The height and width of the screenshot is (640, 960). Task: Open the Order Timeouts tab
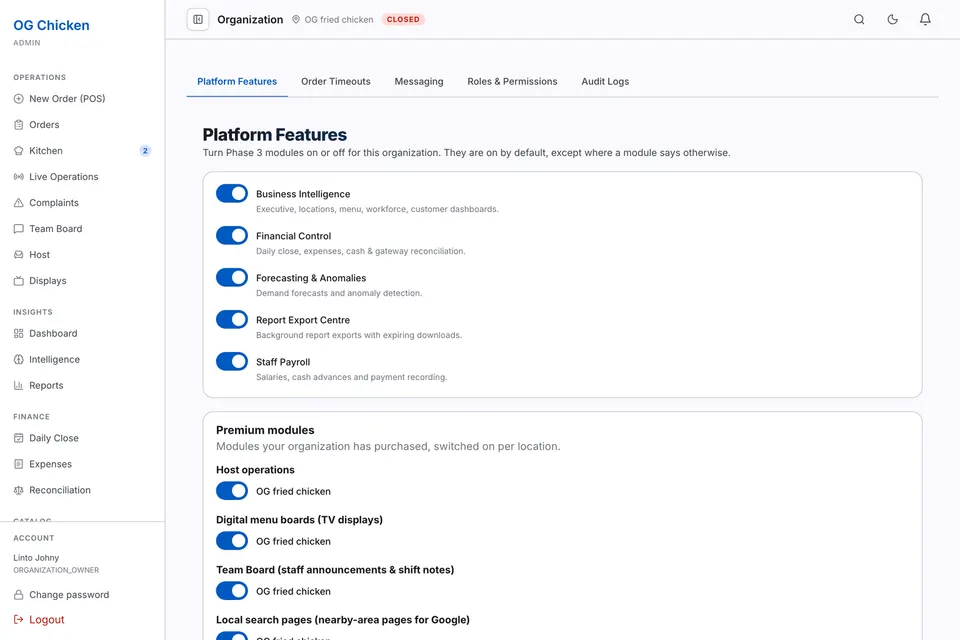pos(336,81)
